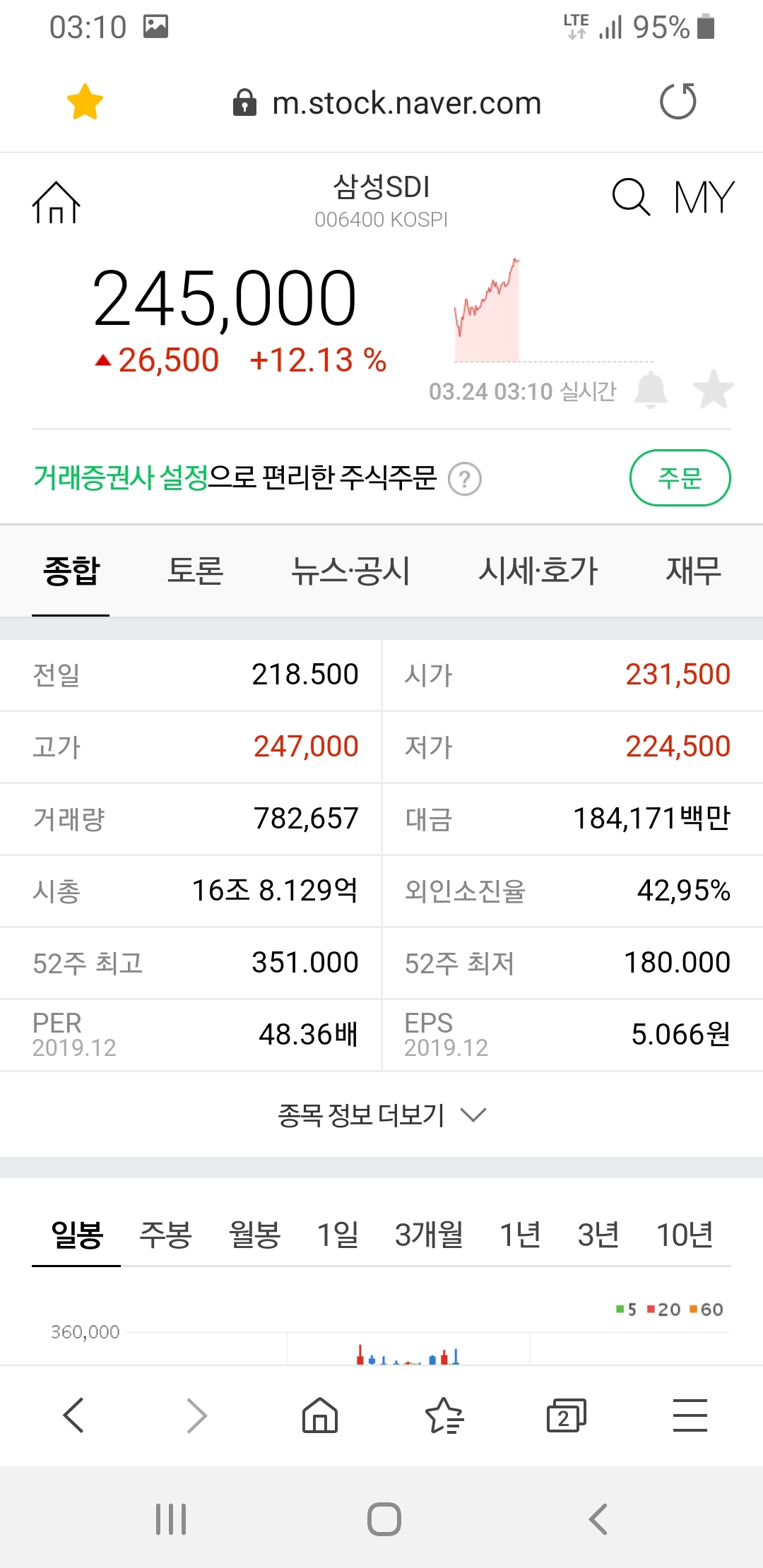The image size is (763, 1568).
Task: Tap the Naver stock home icon
Action: coord(57,203)
